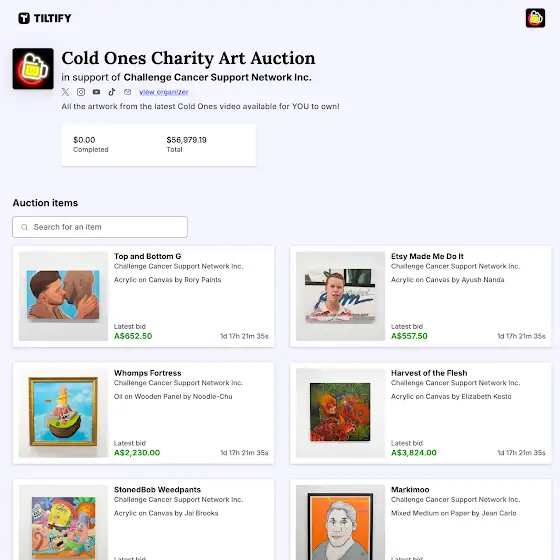Click the email envelope icon
The width and height of the screenshot is (560, 560).
click(x=128, y=92)
